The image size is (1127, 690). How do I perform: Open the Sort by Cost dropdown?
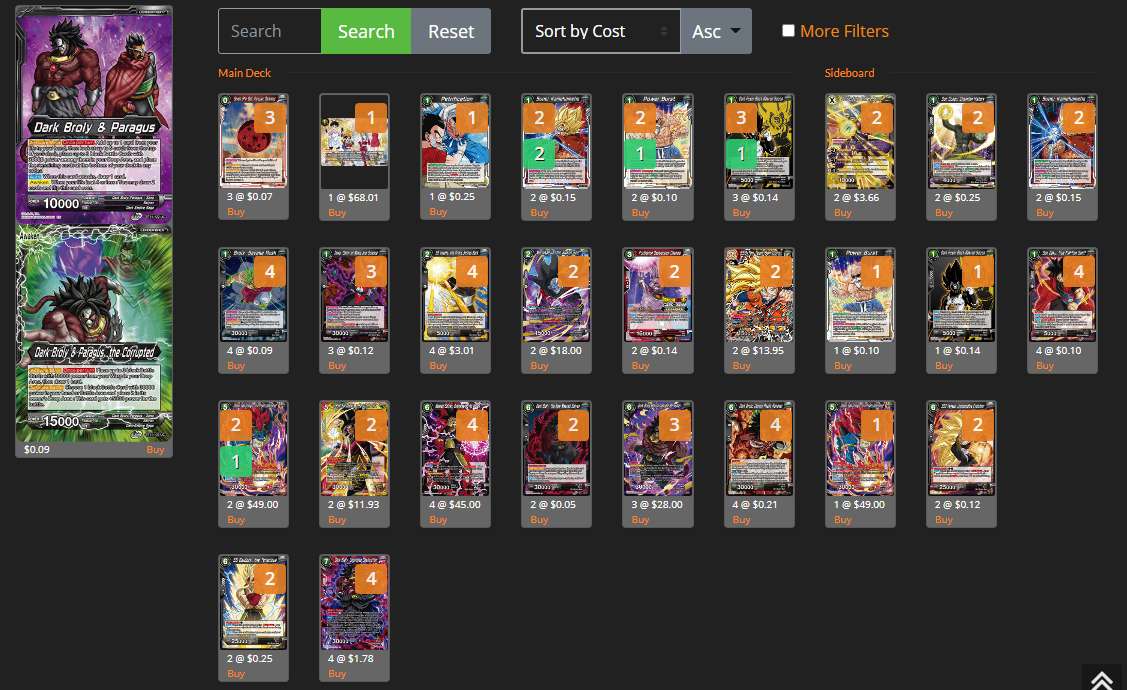(600, 31)
